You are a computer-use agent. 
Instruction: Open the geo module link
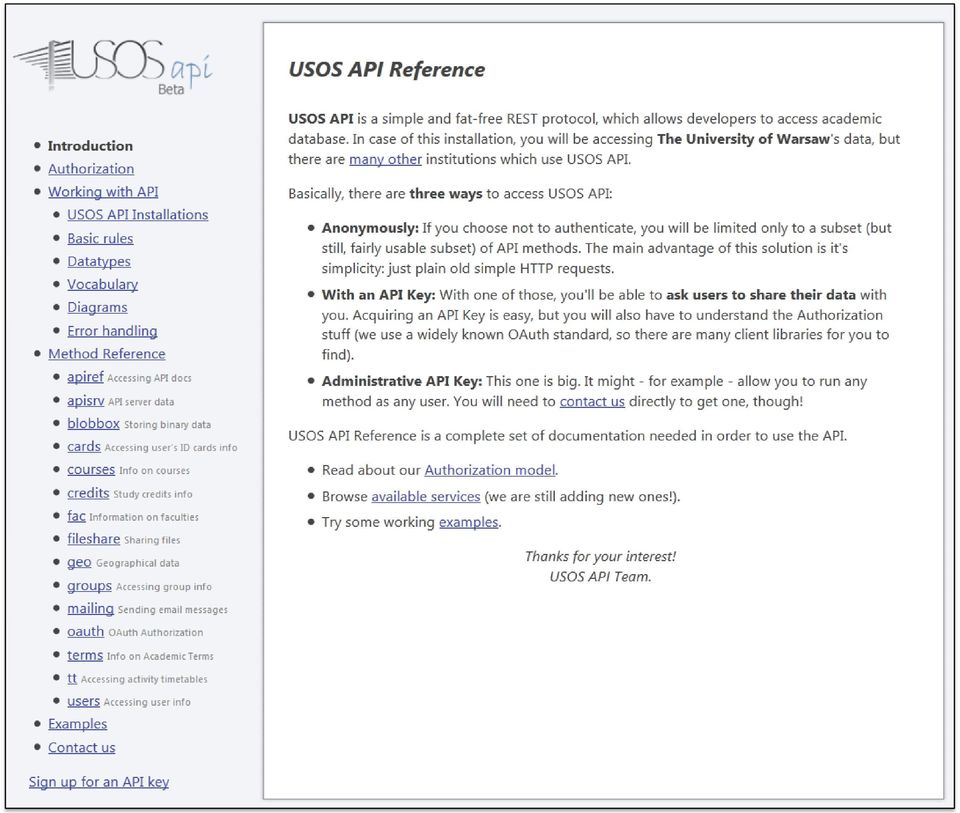[x=79, y=562]
